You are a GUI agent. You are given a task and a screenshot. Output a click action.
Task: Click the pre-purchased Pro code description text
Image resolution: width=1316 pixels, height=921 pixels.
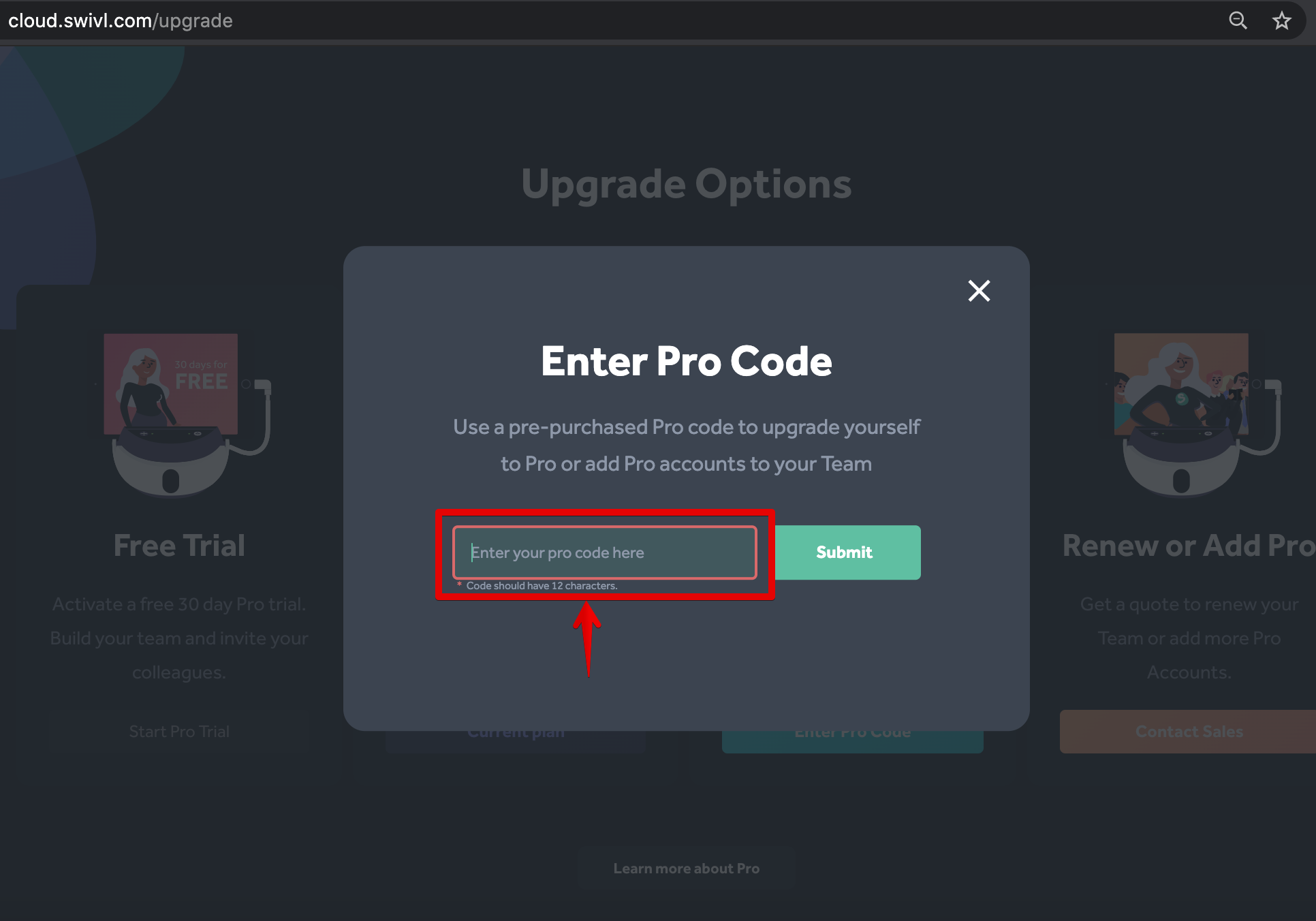687,446
